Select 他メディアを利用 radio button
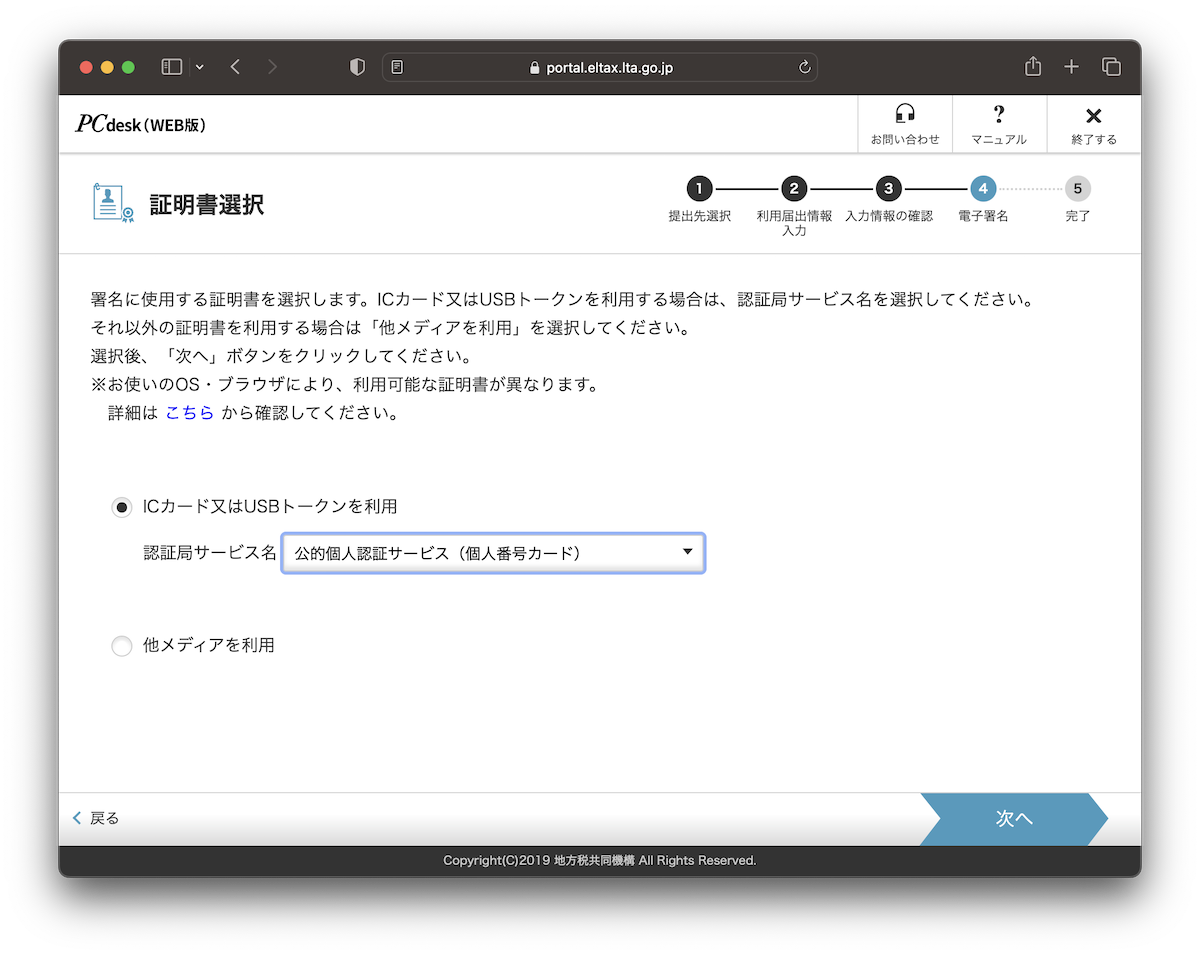The image size is (1200, 955). [122, 646]
